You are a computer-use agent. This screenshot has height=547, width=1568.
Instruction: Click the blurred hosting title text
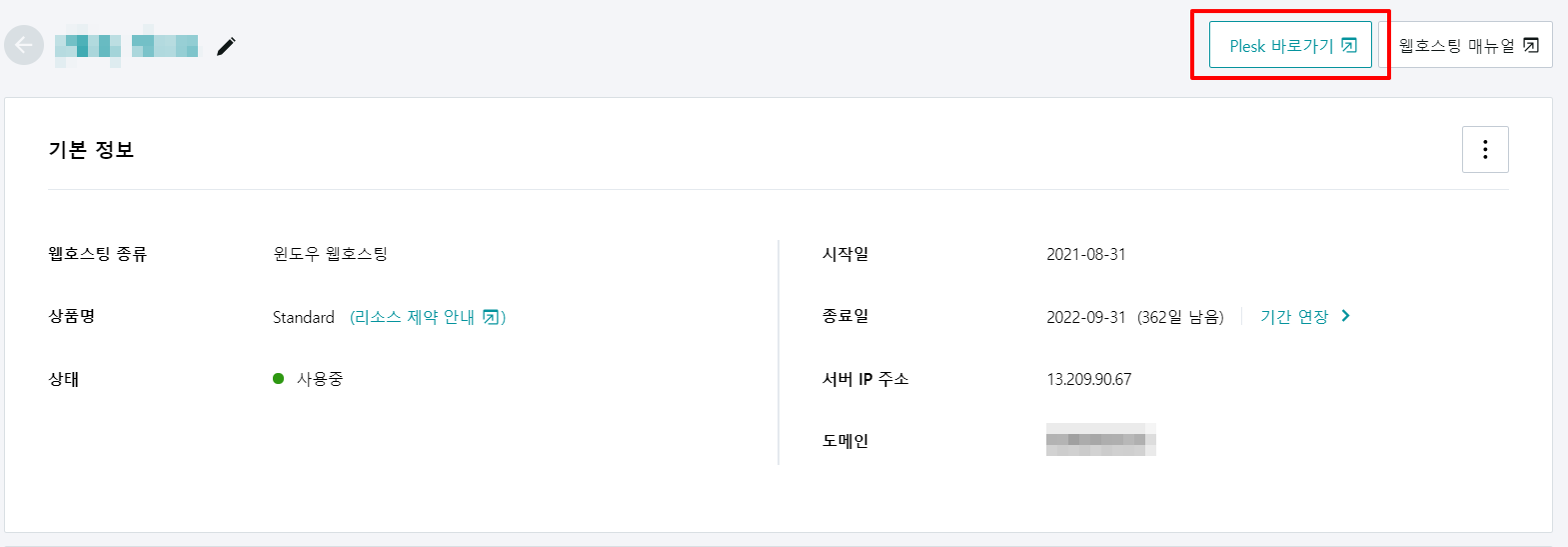(126, 46)
